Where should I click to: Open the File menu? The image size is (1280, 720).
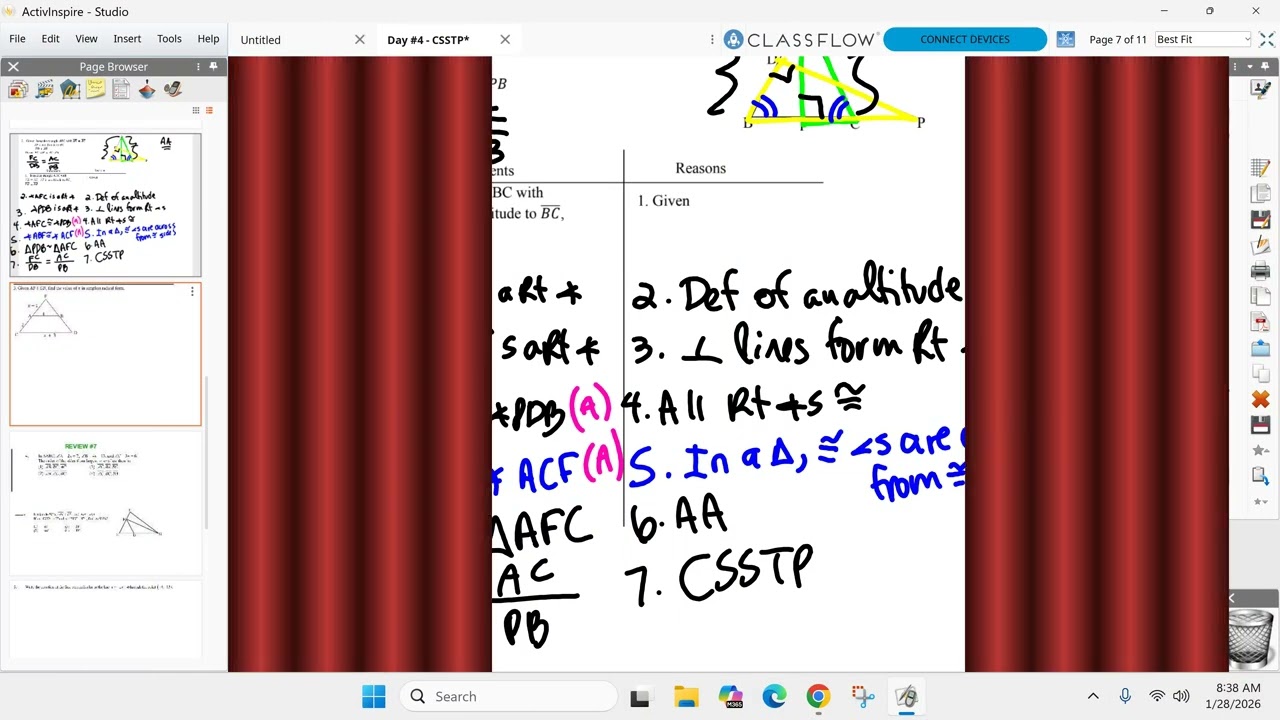pos(17,39)
